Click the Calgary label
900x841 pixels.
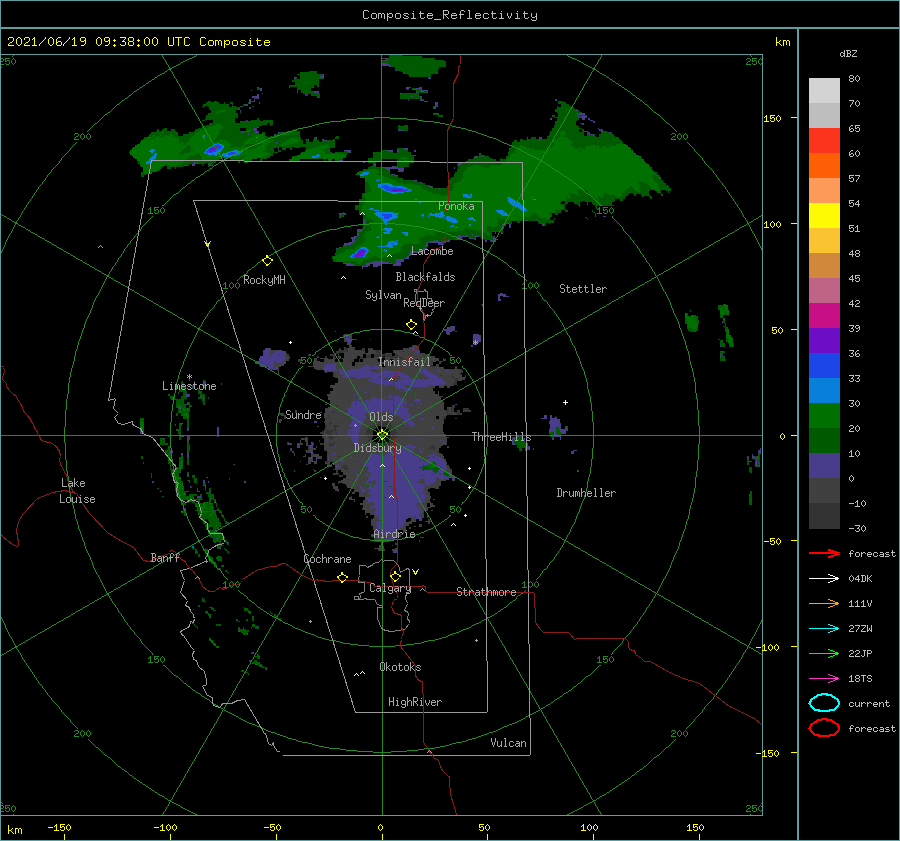pos(390,588)
